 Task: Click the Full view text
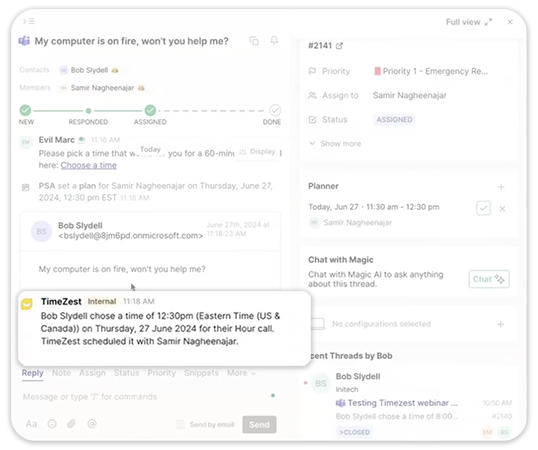point(463,22)
